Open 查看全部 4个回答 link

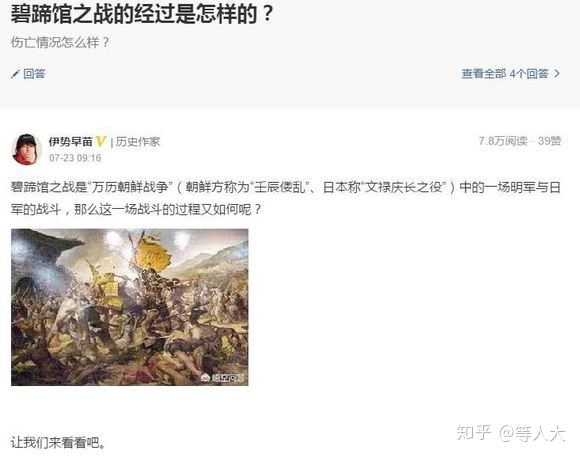click(505, 74)
